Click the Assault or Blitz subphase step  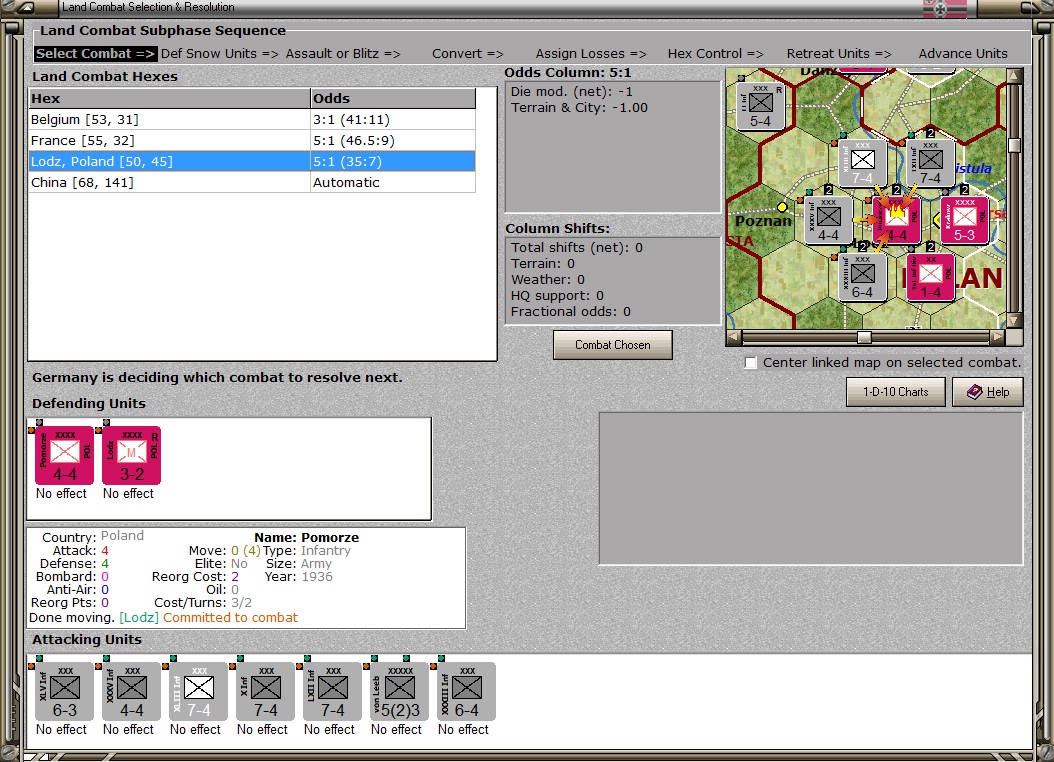(x=343, y=54)
